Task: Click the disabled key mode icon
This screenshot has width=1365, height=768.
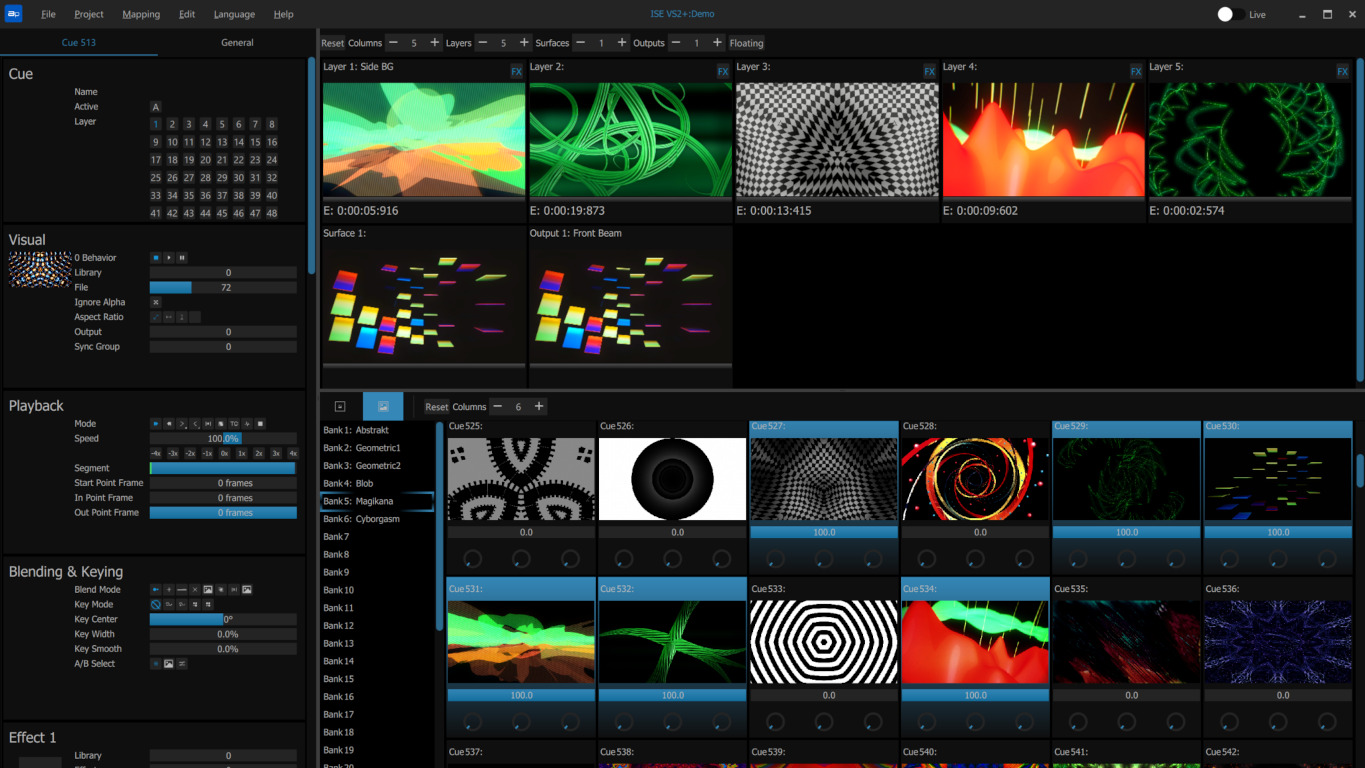Action: pyautogui.click(x=156, y=605)
